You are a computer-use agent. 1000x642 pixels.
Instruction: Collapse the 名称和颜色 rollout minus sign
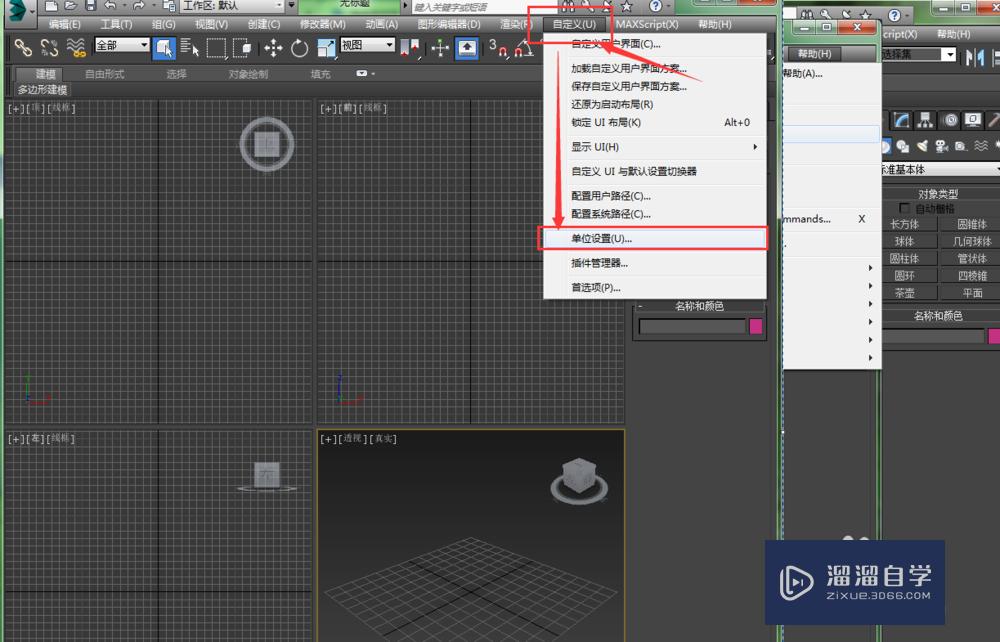640,306
